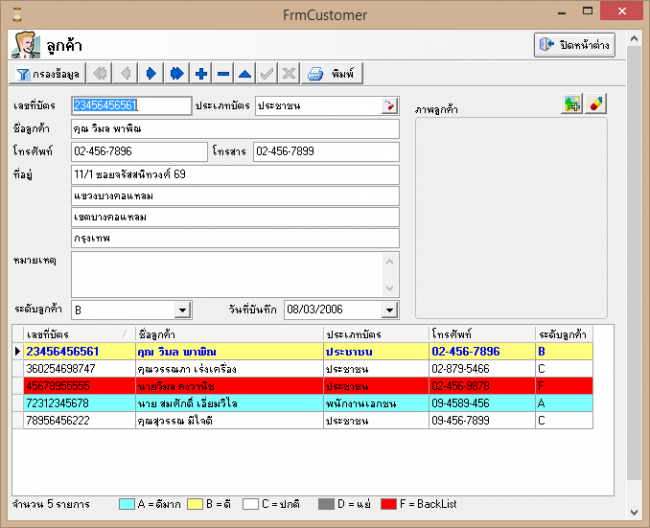This screenshot has height=528, width=650.
Task: Jump to the last record
Action: coord(177,73)
